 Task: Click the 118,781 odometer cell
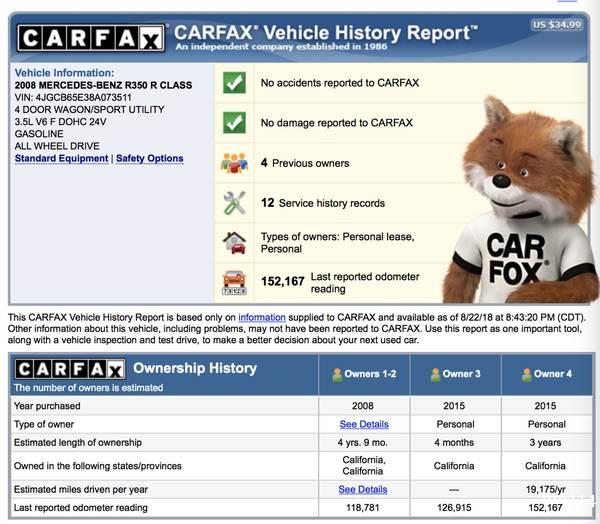pyautogui.click(x=363, y=508)
